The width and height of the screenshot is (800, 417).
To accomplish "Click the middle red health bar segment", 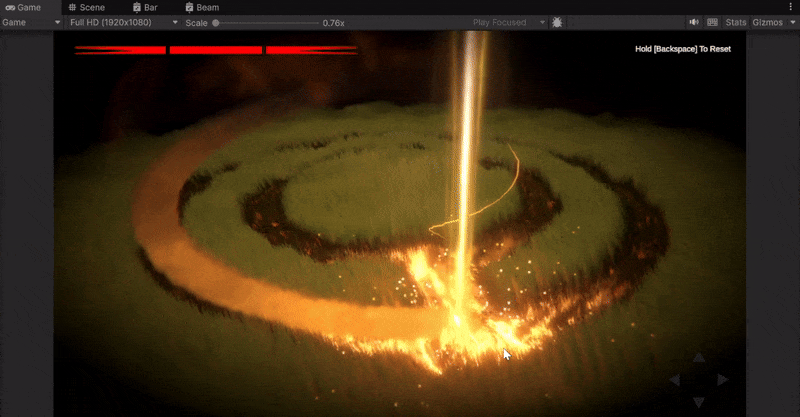I will point(216,50).
